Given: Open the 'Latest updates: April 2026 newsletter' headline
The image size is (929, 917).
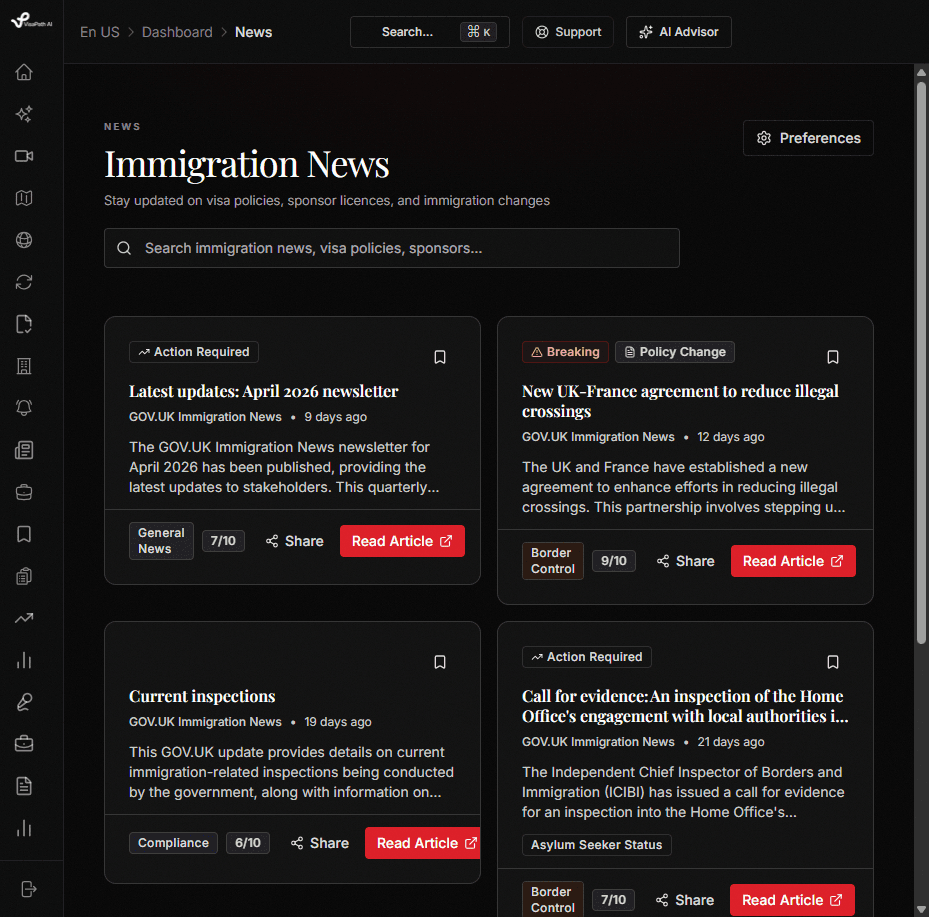Looking at the screenshot, I should [264, 392].
